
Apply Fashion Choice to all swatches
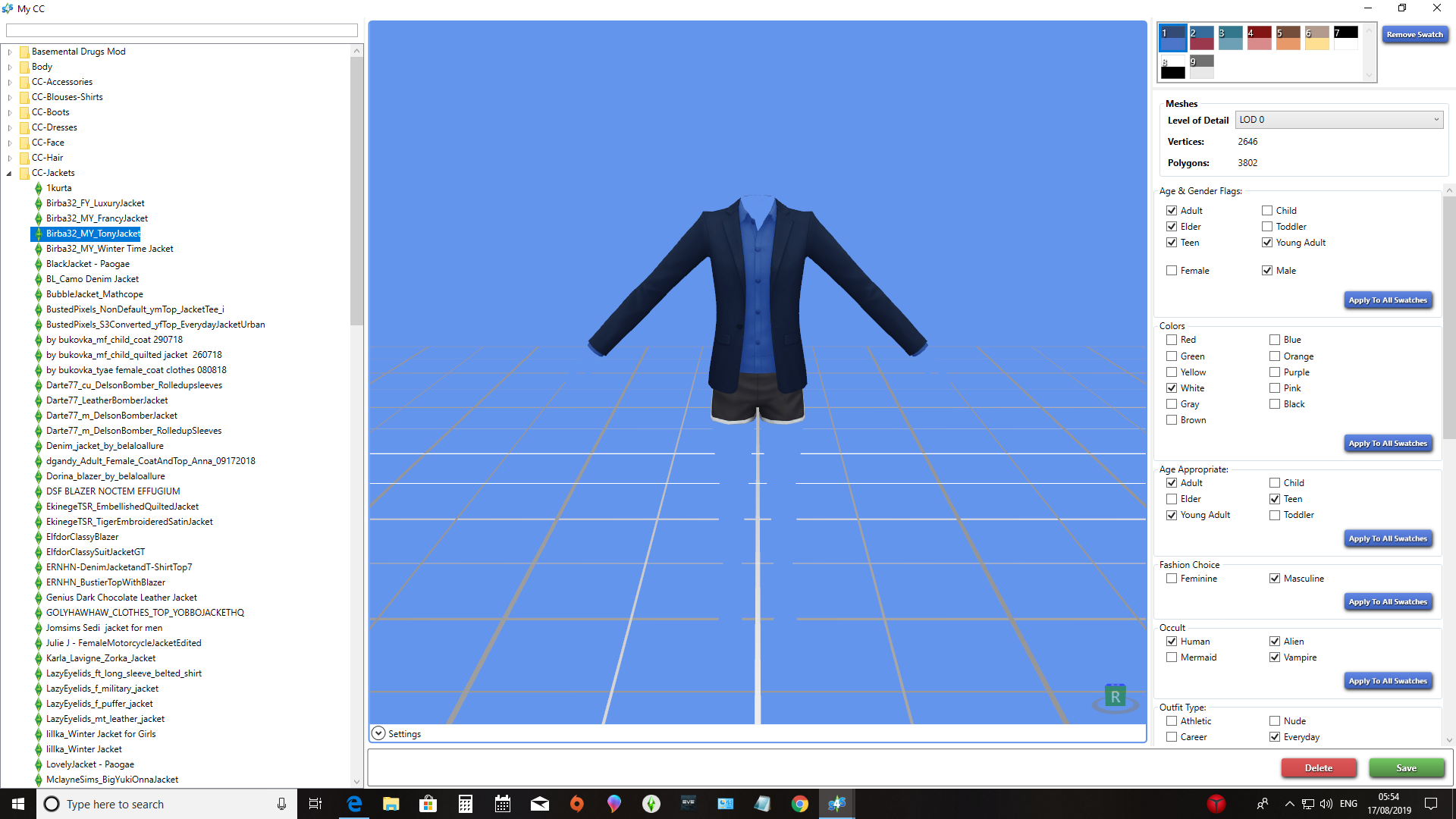click(x=1388, y=602)
